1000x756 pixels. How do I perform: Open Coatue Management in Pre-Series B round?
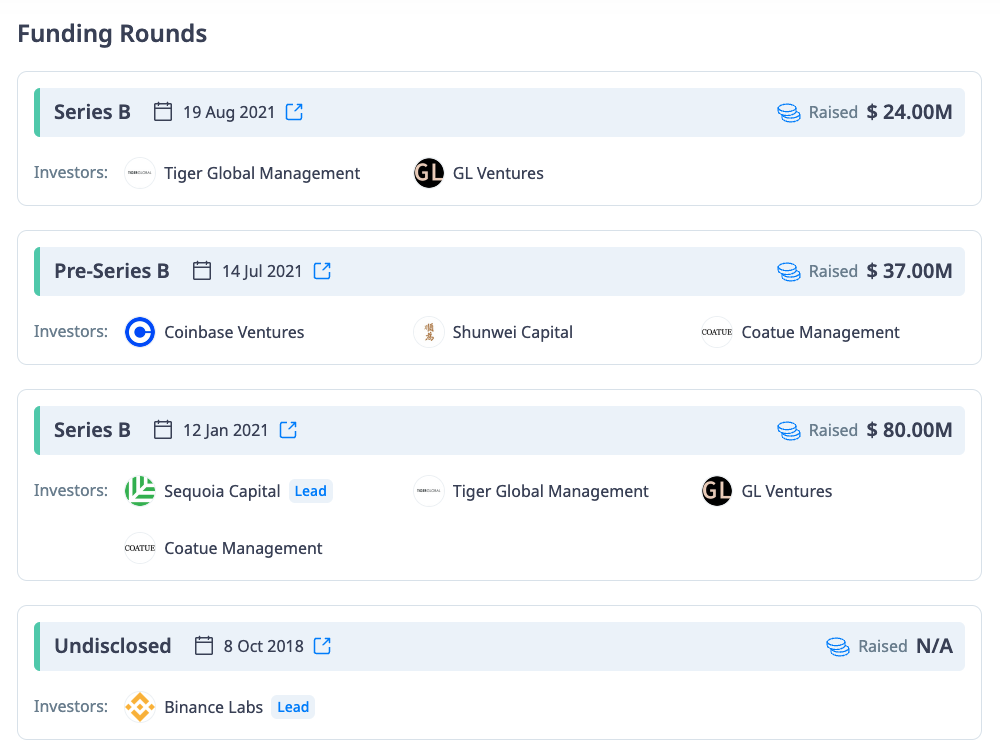tap(820, 332)
